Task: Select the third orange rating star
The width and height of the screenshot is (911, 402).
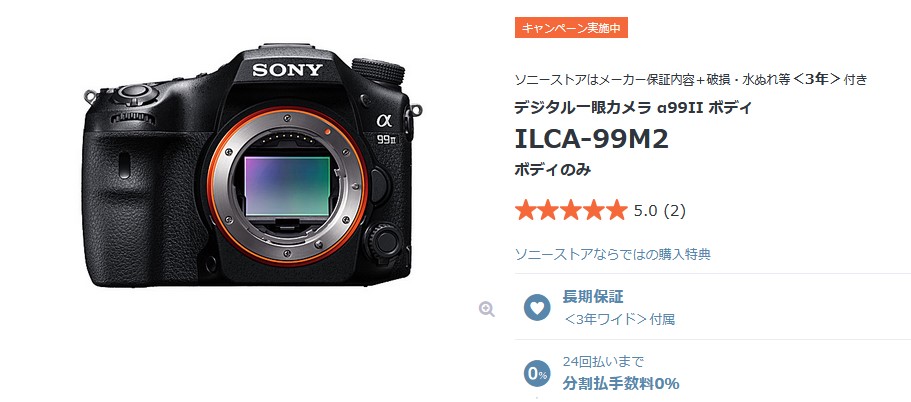Action: (571, 210)
